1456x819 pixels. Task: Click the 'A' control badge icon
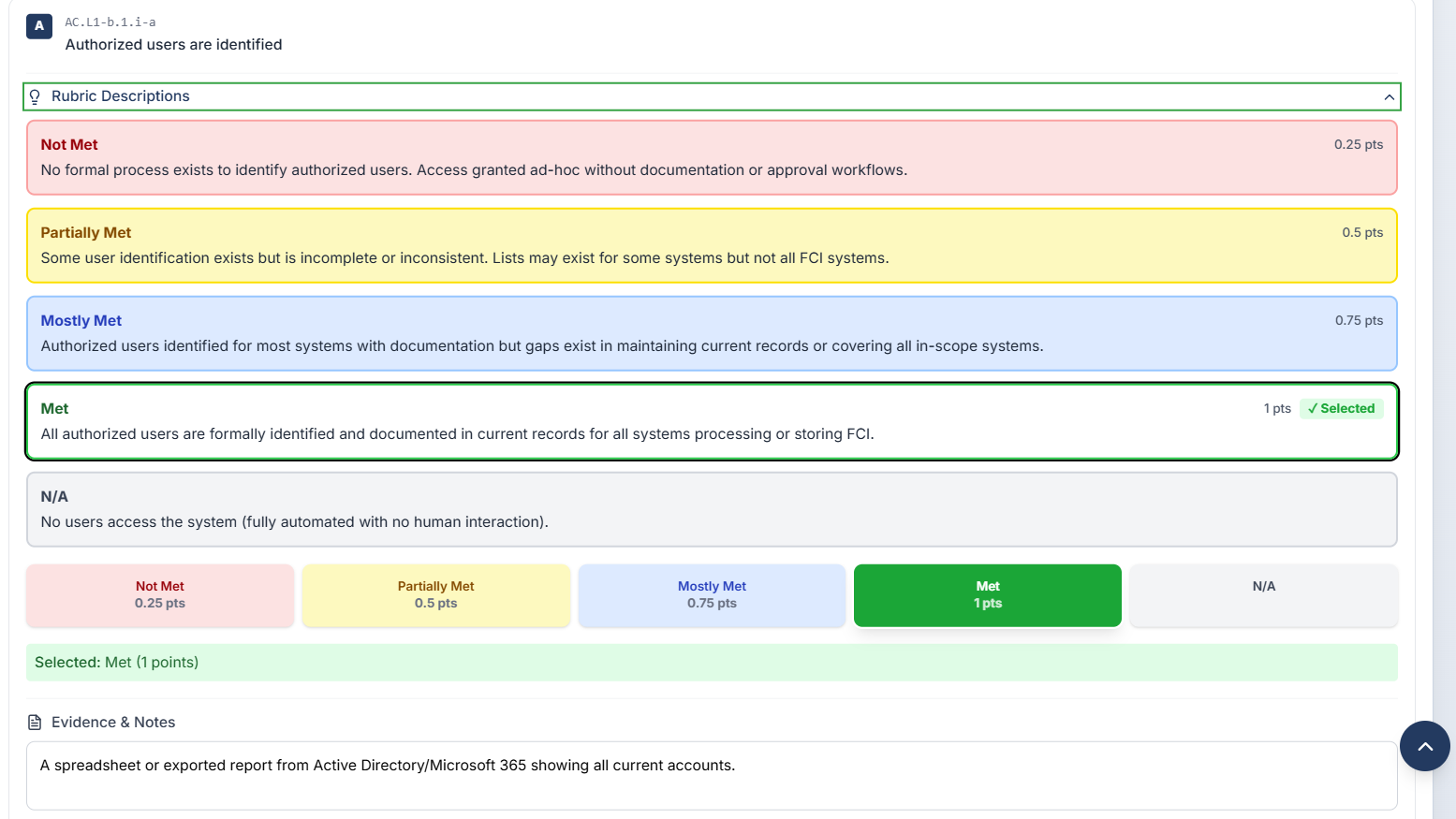pos(38,26)
